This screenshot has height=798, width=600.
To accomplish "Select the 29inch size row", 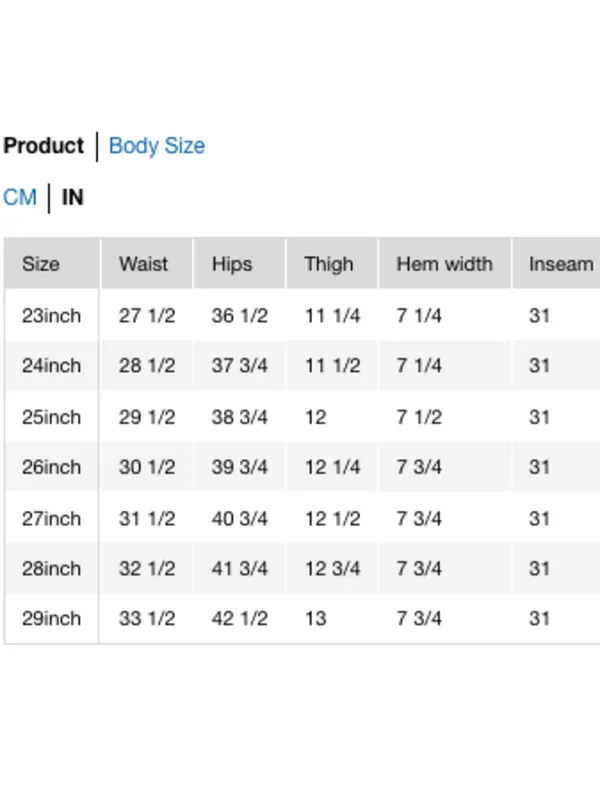I will point(302,618).
